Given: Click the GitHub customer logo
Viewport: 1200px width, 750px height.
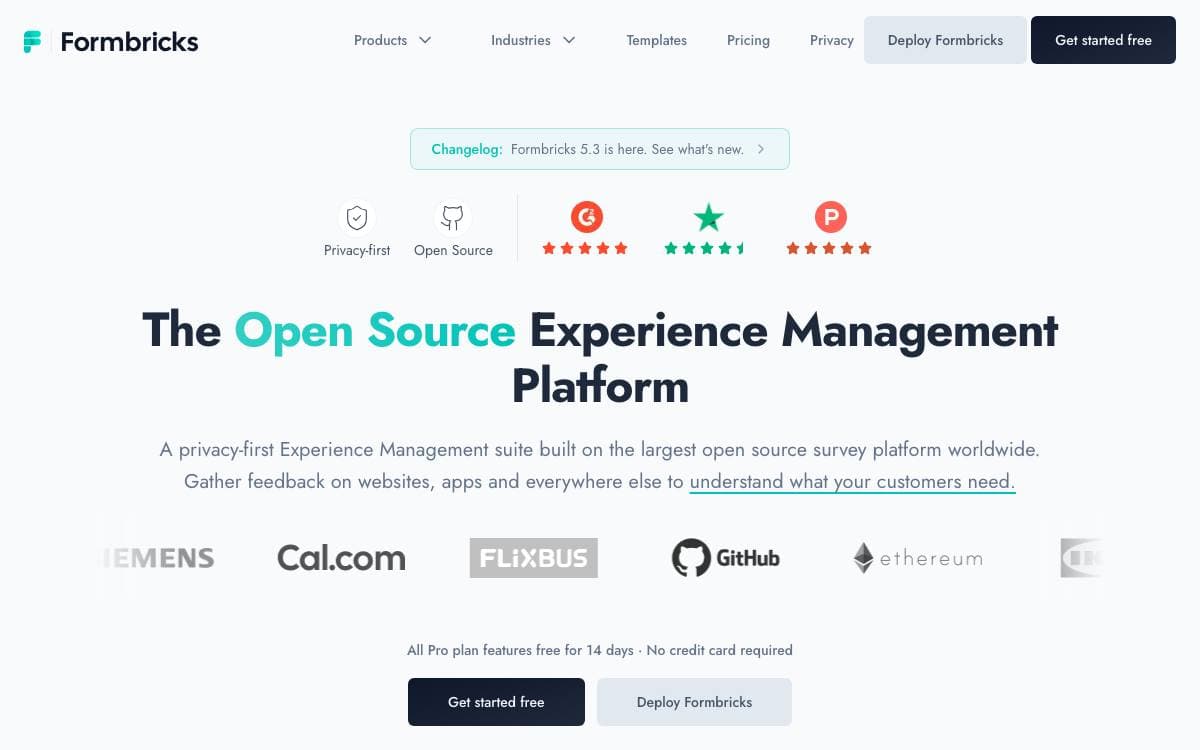Looking at the screenshot, I should tap(726, 558).
